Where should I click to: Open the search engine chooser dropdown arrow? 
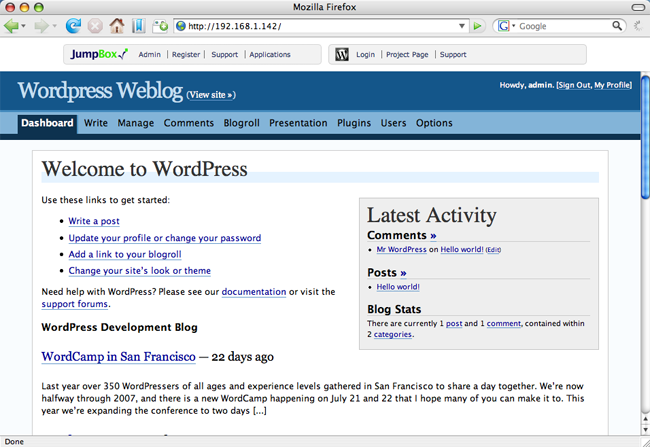513,26
